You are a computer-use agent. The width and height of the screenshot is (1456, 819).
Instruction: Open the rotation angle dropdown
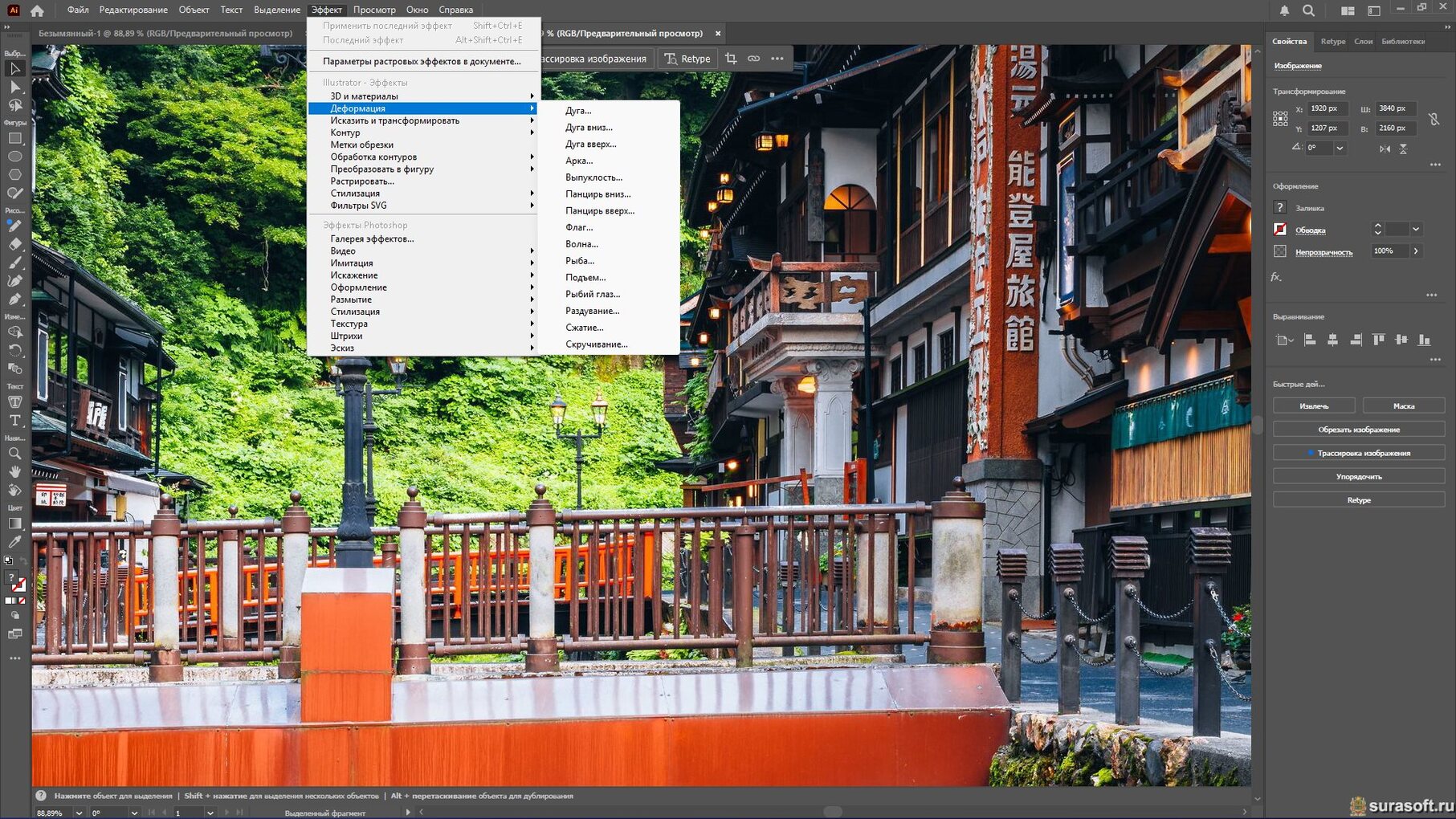(x=1340, y=149)
